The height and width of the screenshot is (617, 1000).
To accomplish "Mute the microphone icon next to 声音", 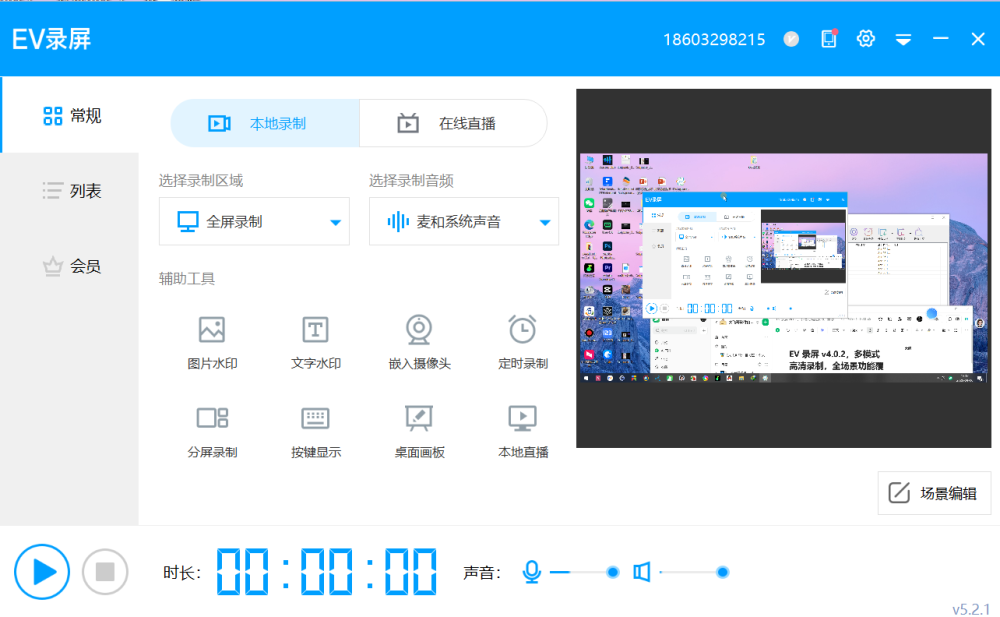I will pos(531,572).
